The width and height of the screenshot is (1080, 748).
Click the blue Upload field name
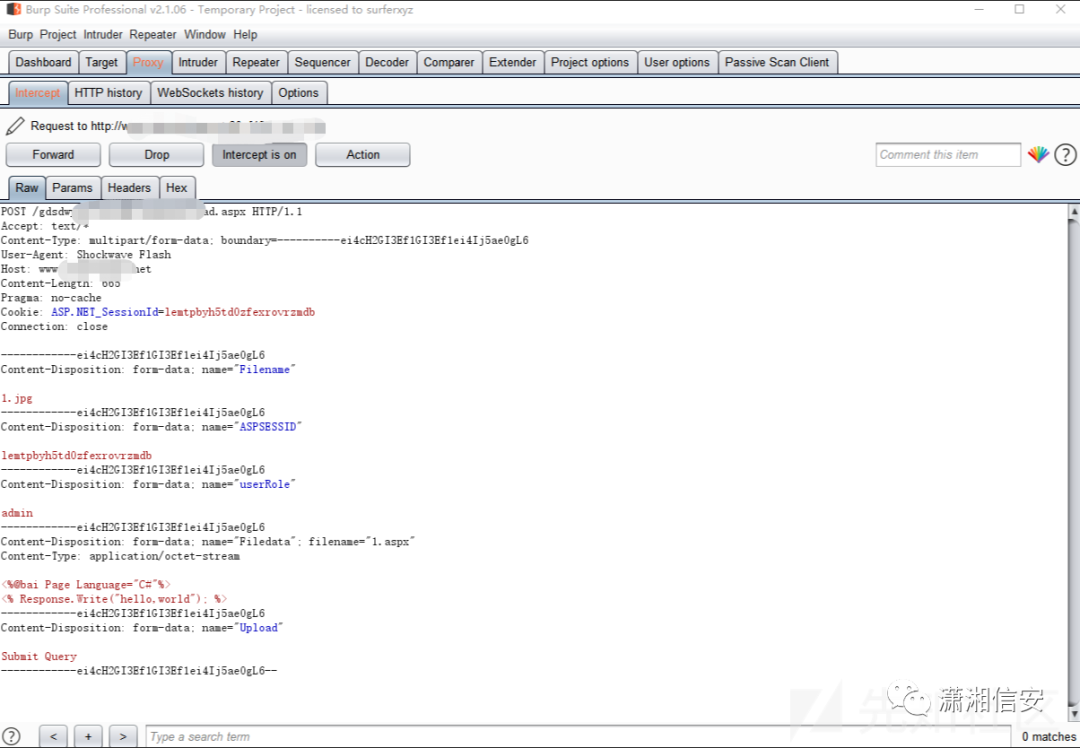coord(258,628)
